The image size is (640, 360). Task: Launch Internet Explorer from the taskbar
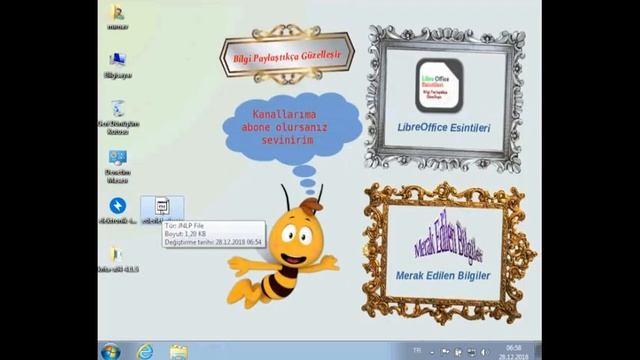pyautogui.click(x=144, y=351)
